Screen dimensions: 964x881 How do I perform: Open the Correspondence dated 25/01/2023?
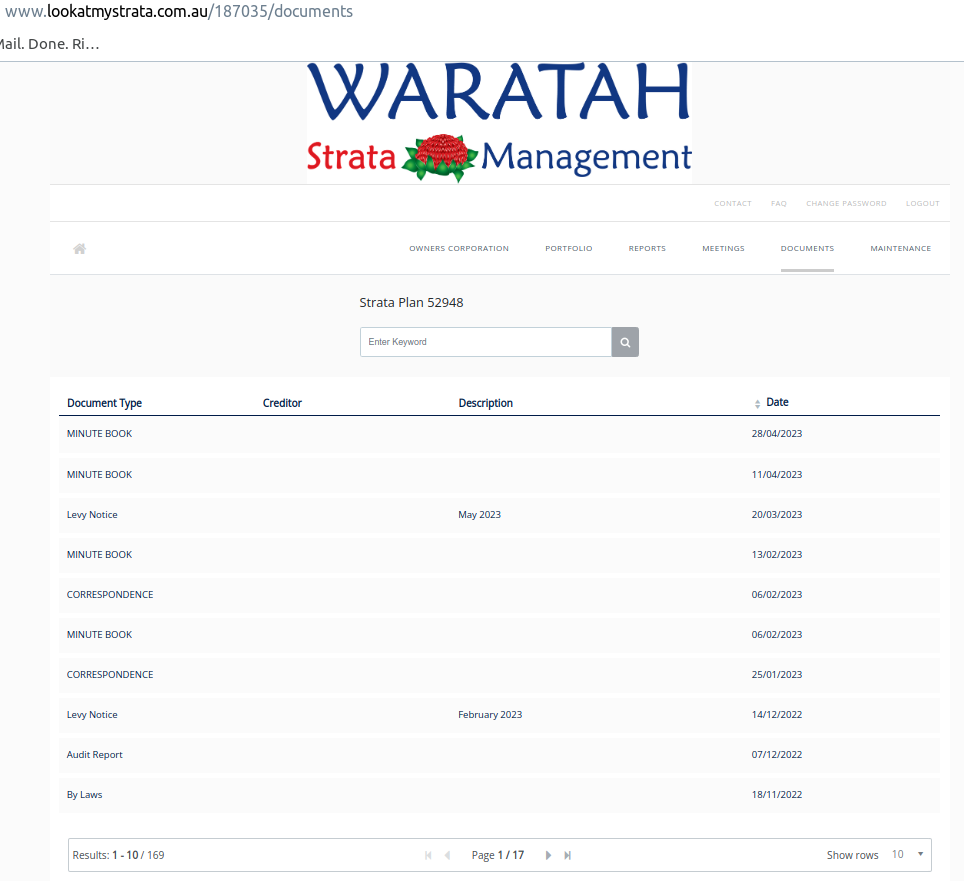point(499,674)
